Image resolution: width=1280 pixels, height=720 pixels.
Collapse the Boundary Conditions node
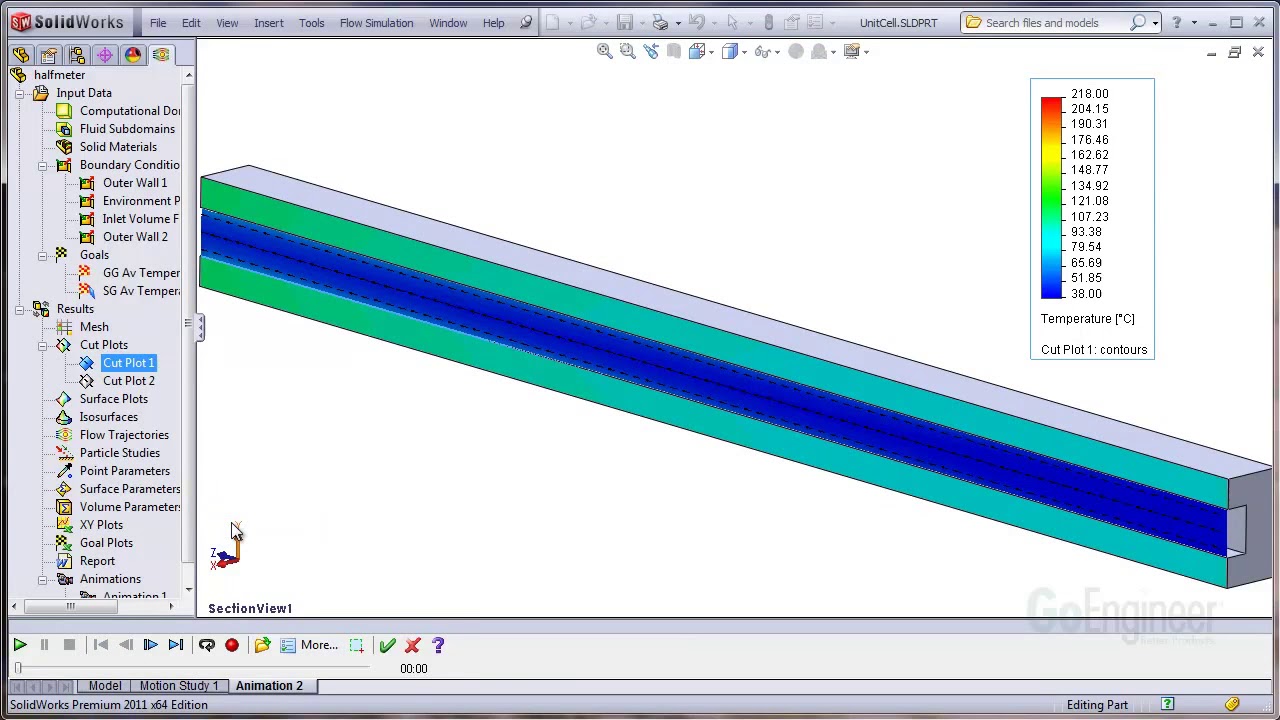[x=42, y=165]
